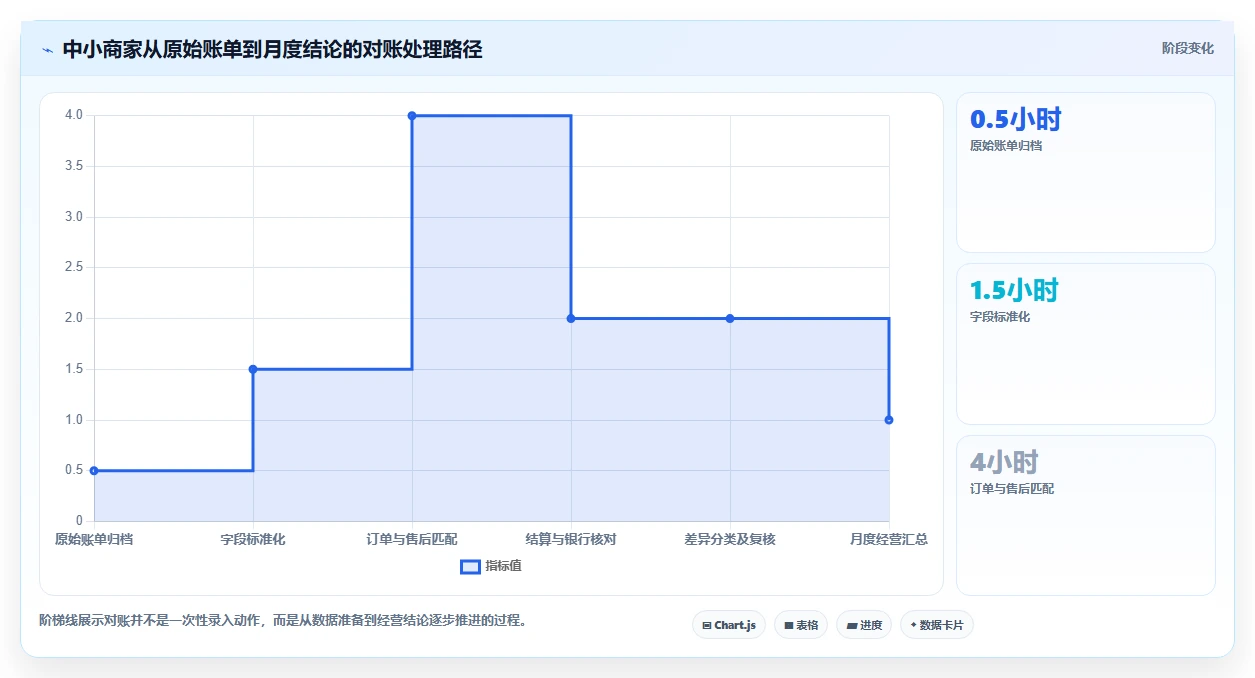The image size is (1255, 678).
Task: Click the footnote starting with 阶梯线展示对账
Action: 282,620
